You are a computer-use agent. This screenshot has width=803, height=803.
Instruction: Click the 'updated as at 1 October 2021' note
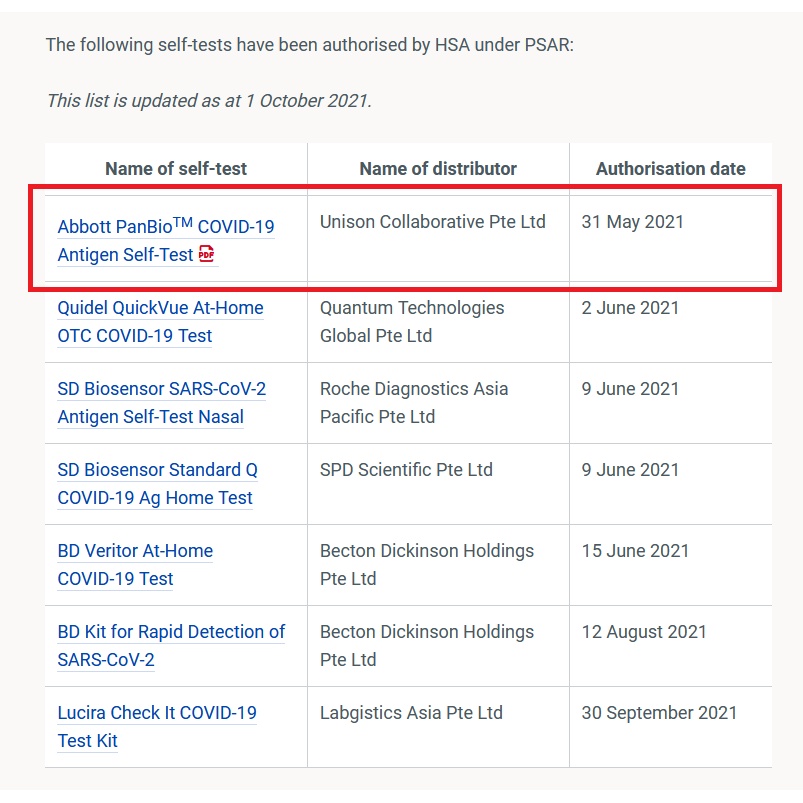209,101
